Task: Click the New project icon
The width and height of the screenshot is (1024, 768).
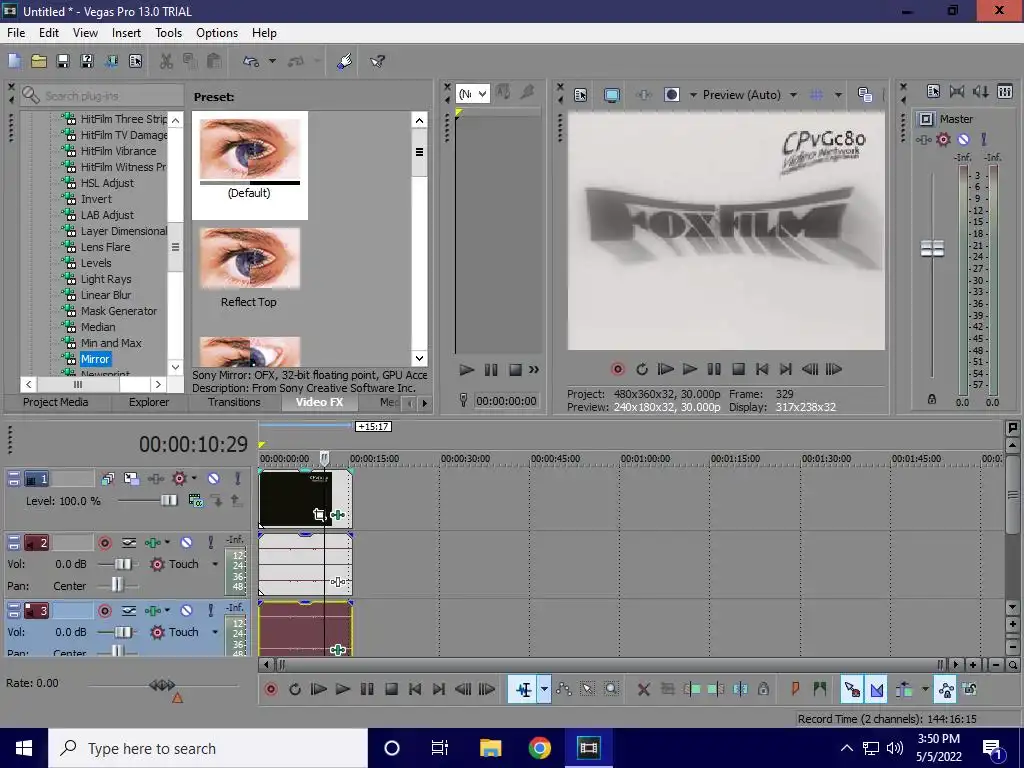Action: click(x=14, y=61)
